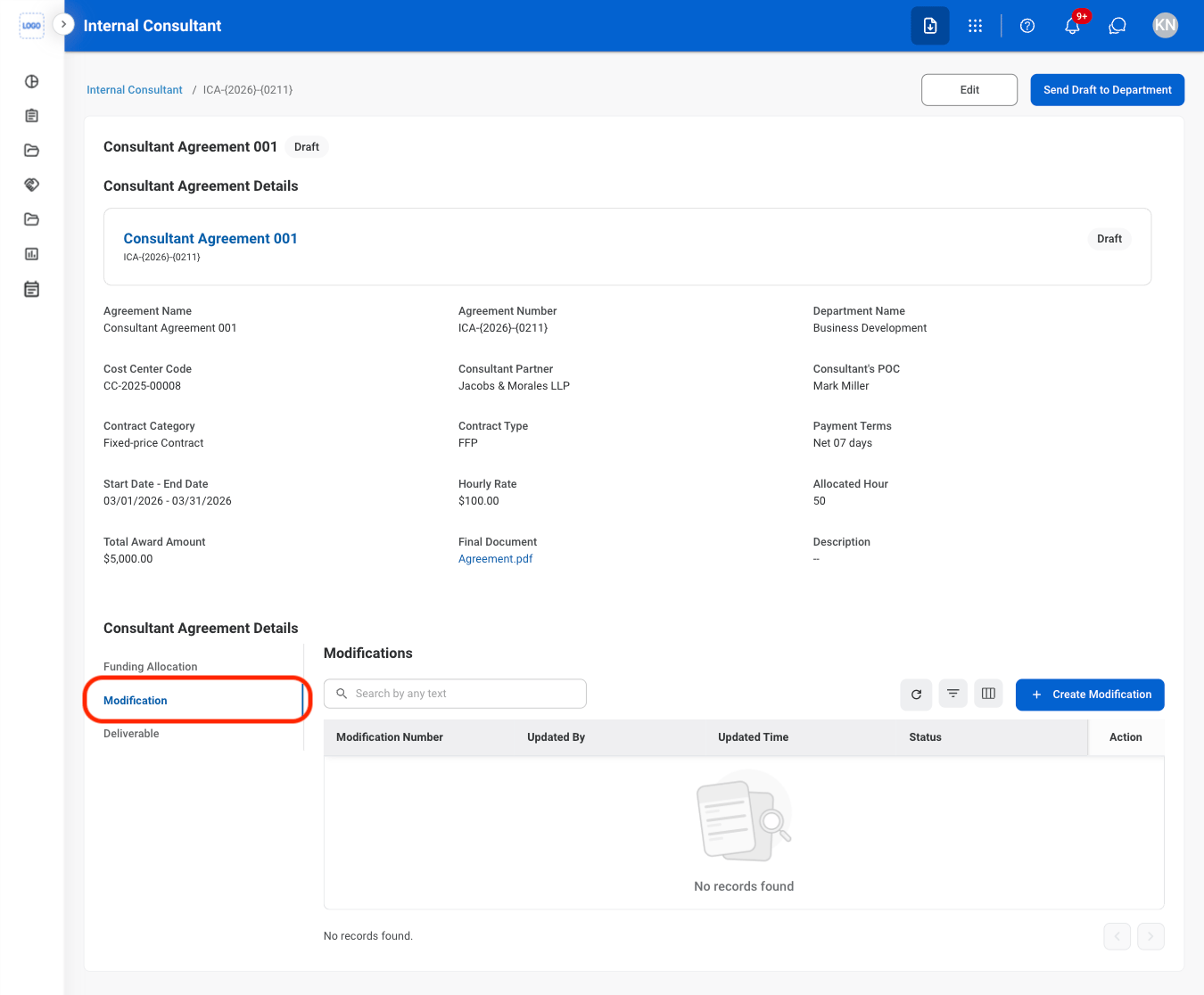This screenshot has width=1204, height=995.
Task: Open the handshake sidebar icon
Action: pyautogui.click(x=31, y=185)
